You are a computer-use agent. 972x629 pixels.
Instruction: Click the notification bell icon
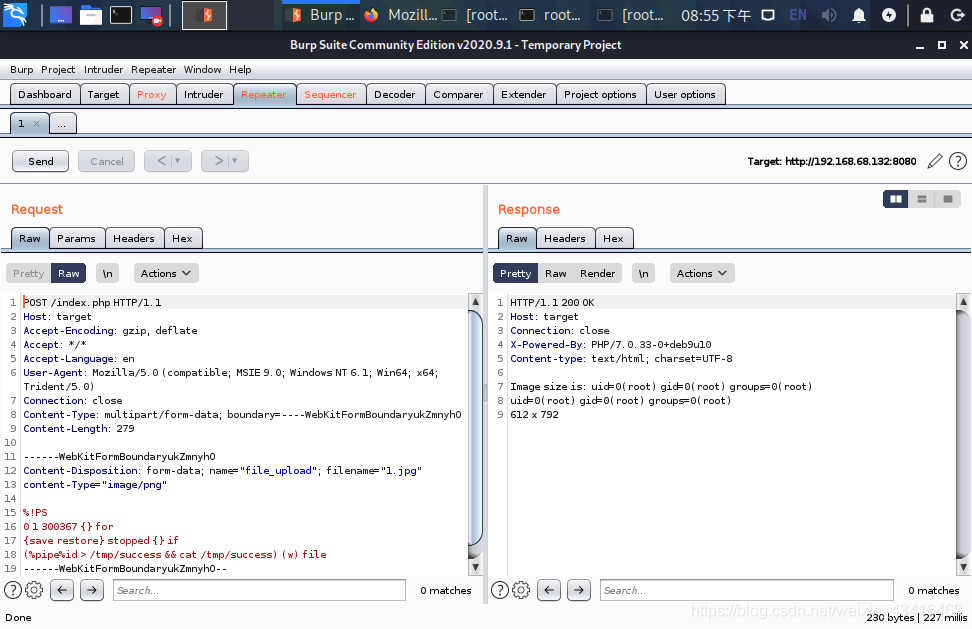click(x=859, y=15)
